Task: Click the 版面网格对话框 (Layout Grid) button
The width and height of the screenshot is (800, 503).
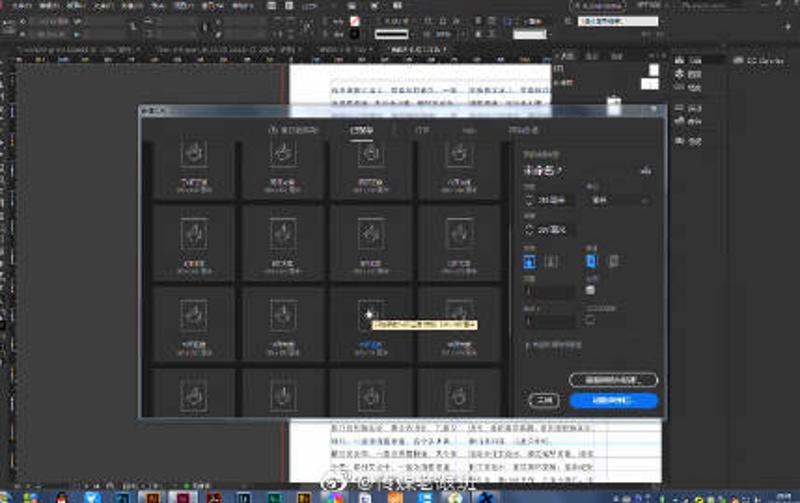Action: point(613,380)
